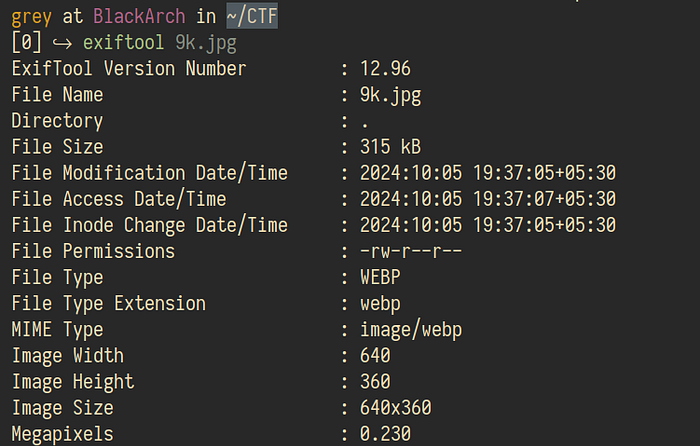Click the File Name value '9k.jpg'
This screenshot has width=700, height=446.
click(391, 96)
